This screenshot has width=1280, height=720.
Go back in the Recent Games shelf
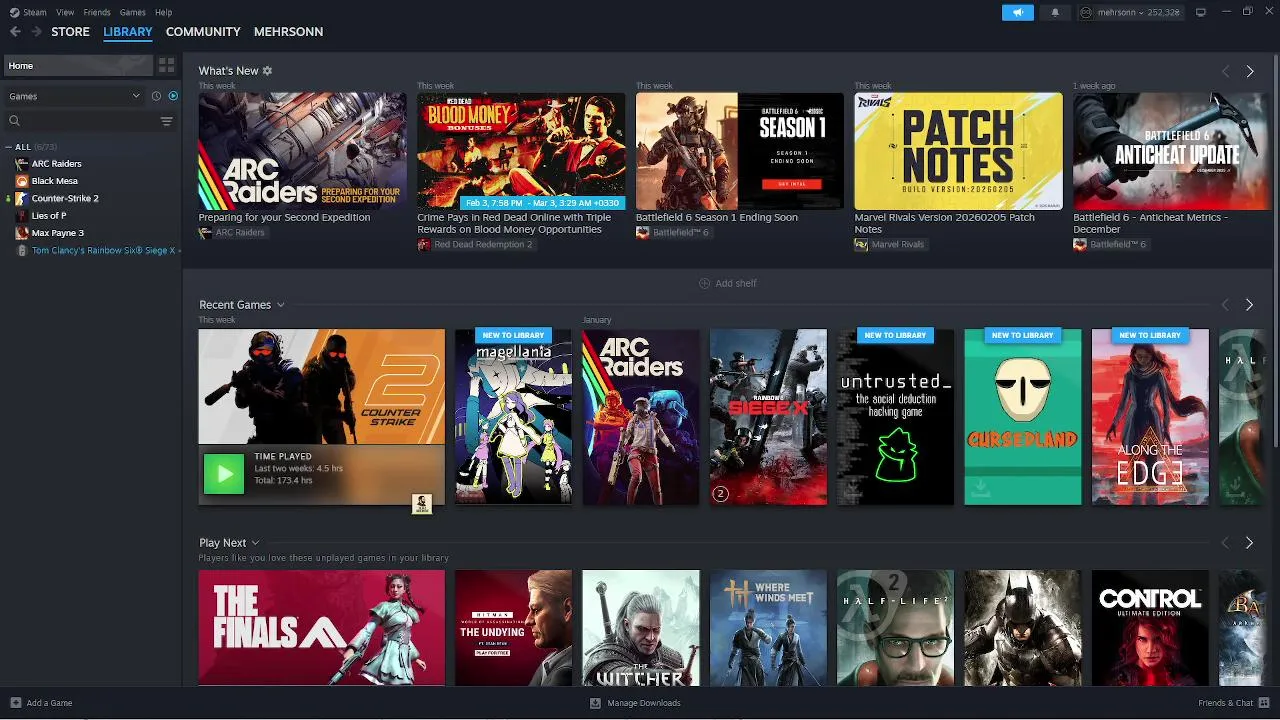(x=1225, y=305)
